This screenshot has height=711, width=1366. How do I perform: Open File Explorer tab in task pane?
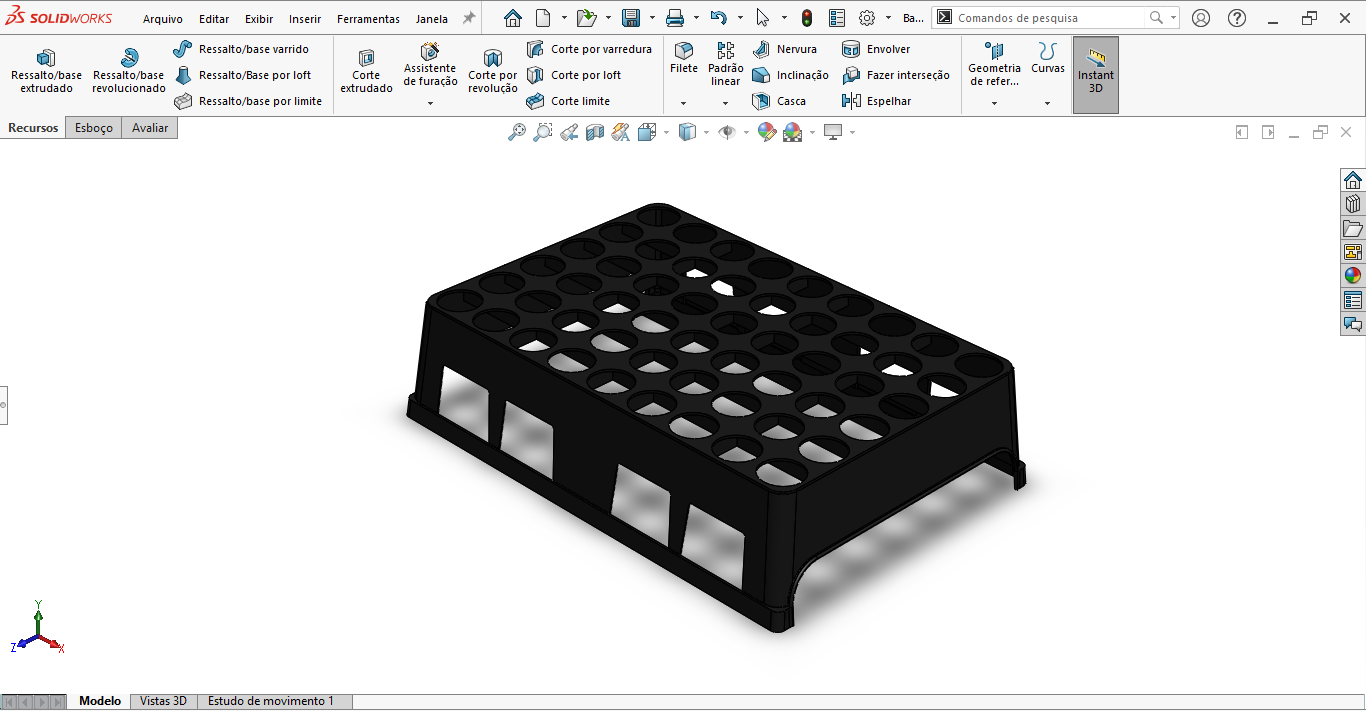[x=1353, y=228]
